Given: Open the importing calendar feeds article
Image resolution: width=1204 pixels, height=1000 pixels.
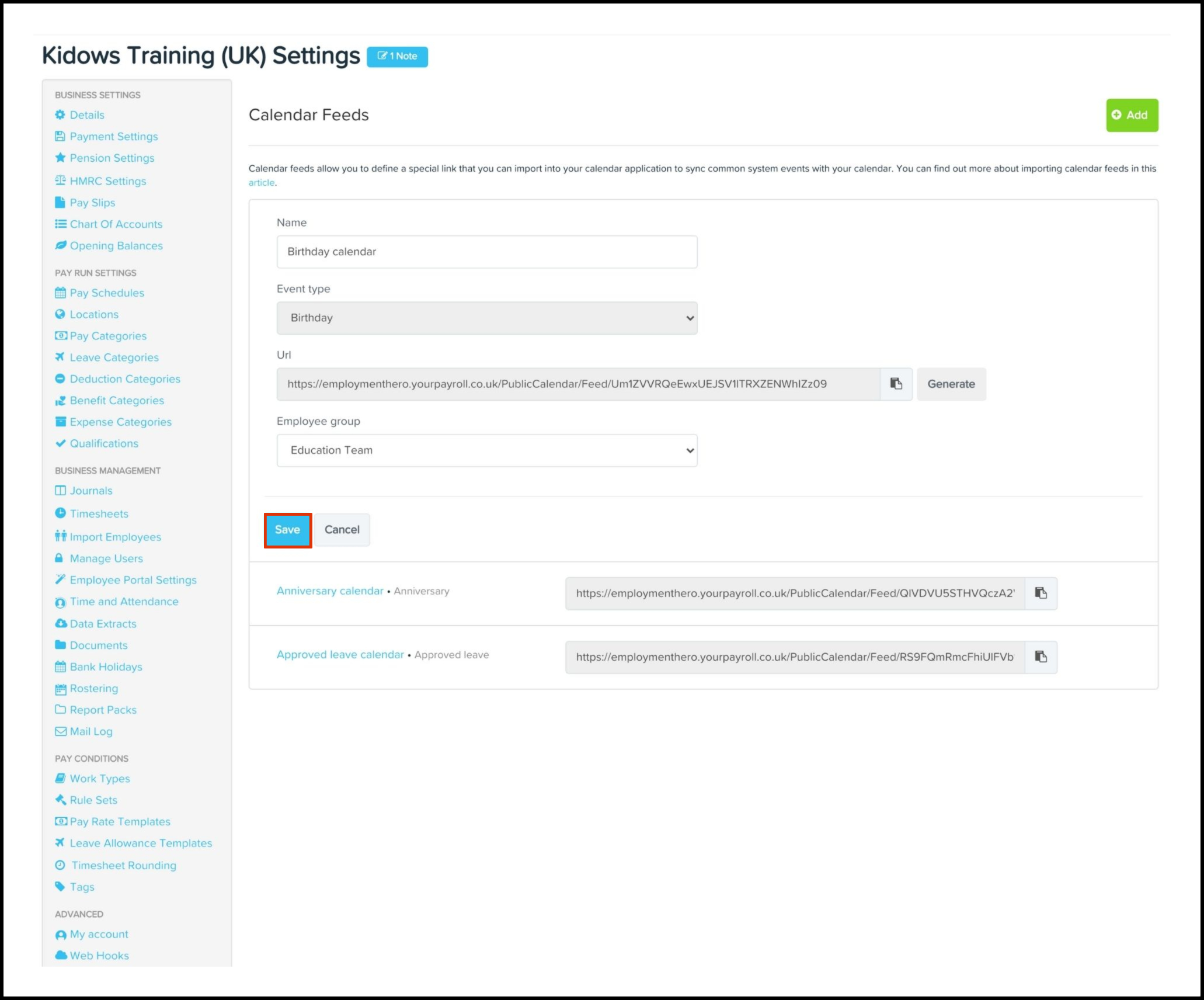Looking at the screenshot, I should point(261,183).
